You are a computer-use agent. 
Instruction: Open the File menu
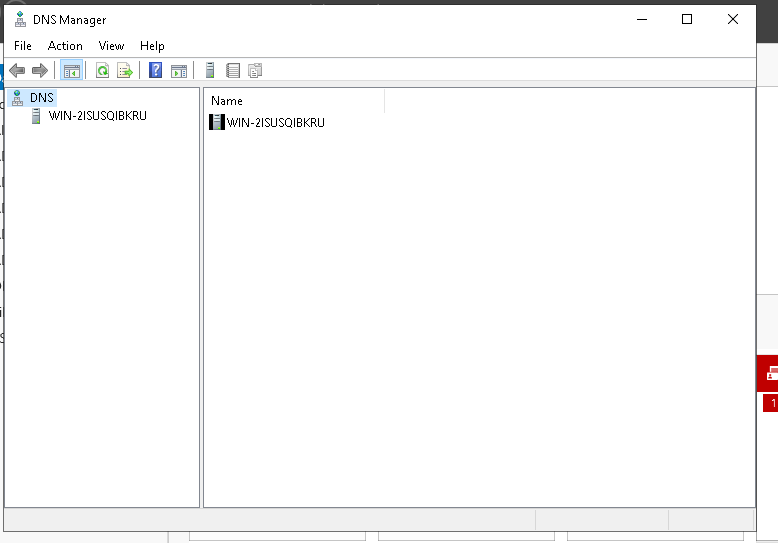[23, 46]
